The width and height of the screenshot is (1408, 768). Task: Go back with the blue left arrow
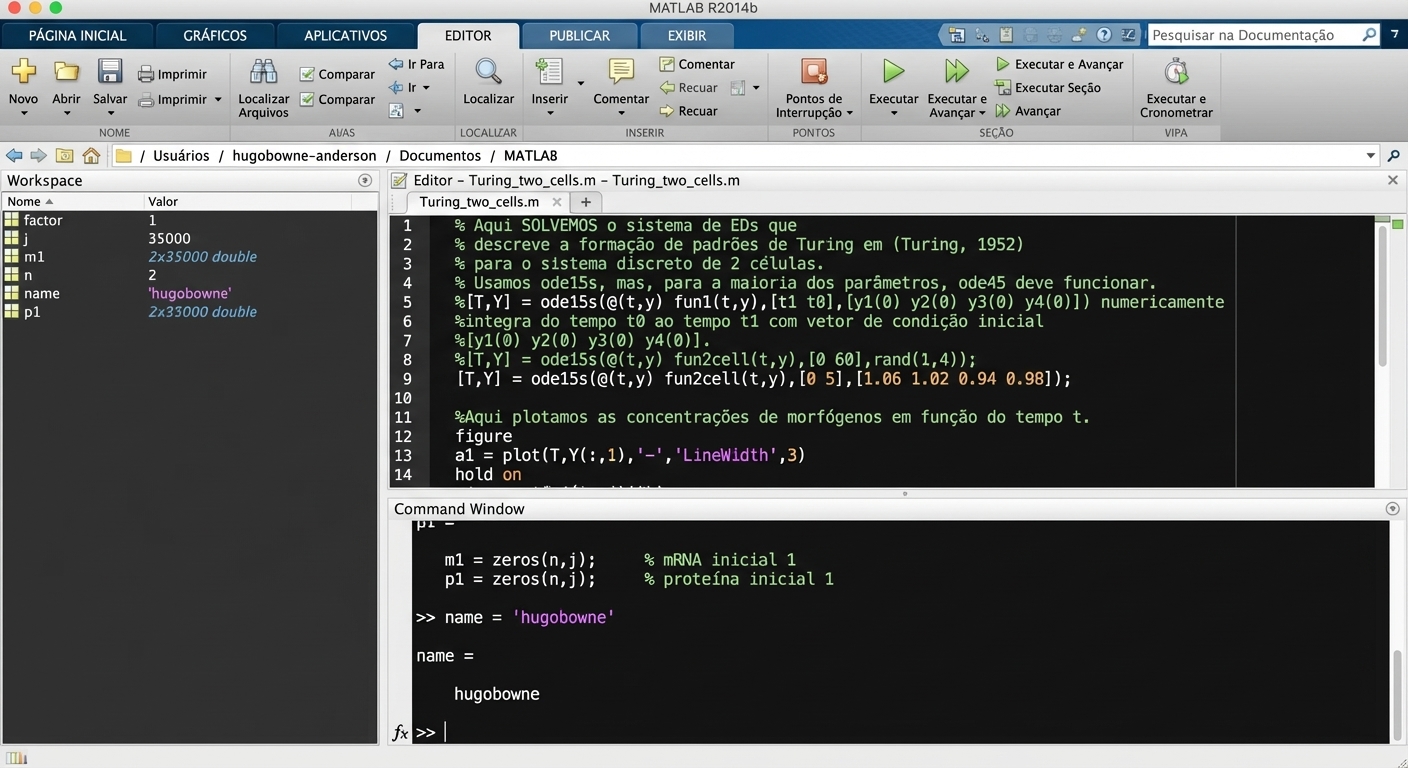coord(14,155)
